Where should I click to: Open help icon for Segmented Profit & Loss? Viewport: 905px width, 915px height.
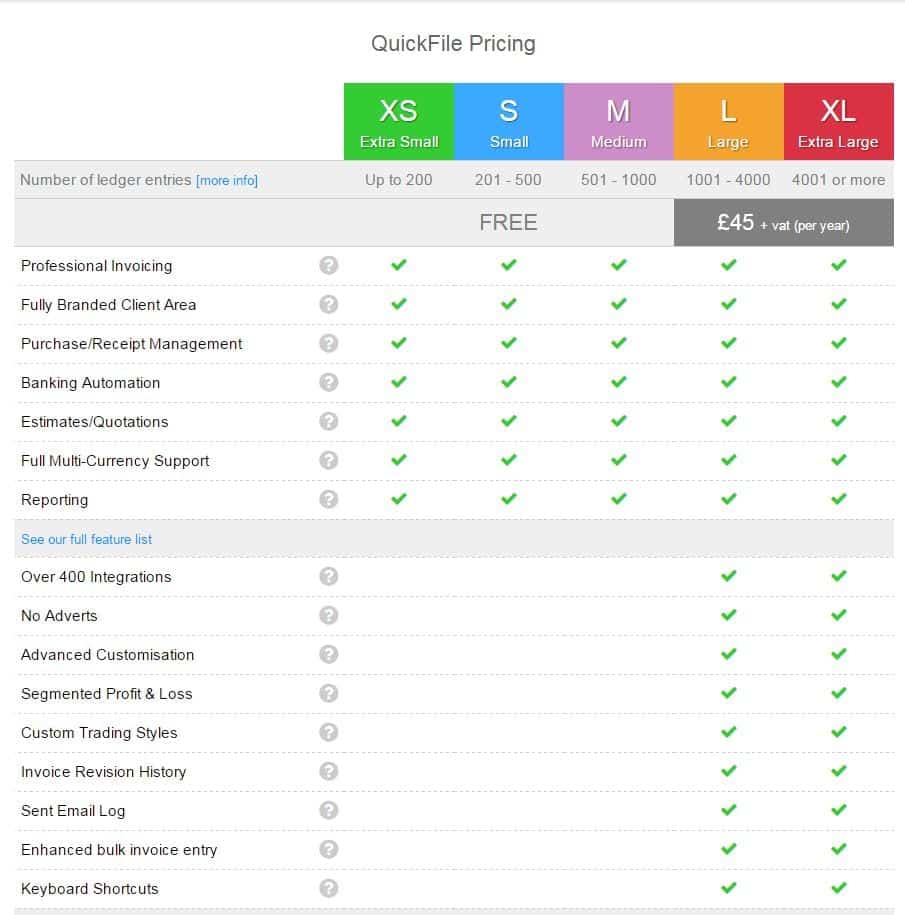pos(329,693)
